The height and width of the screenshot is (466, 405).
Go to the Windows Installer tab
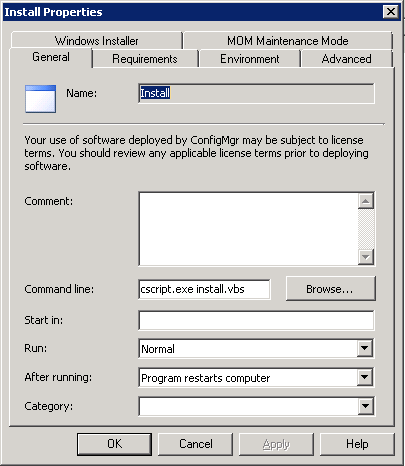tap(97, 41)
